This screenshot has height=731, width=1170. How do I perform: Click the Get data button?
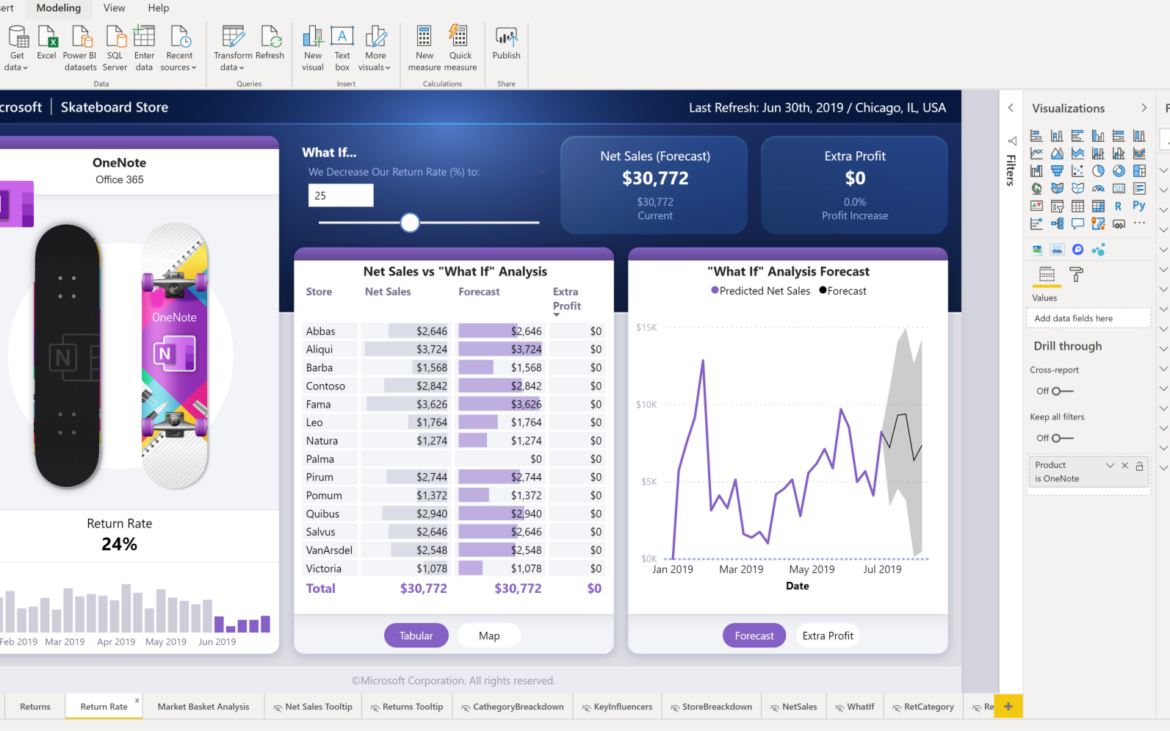pyautogui.click(x=16, y=48)
